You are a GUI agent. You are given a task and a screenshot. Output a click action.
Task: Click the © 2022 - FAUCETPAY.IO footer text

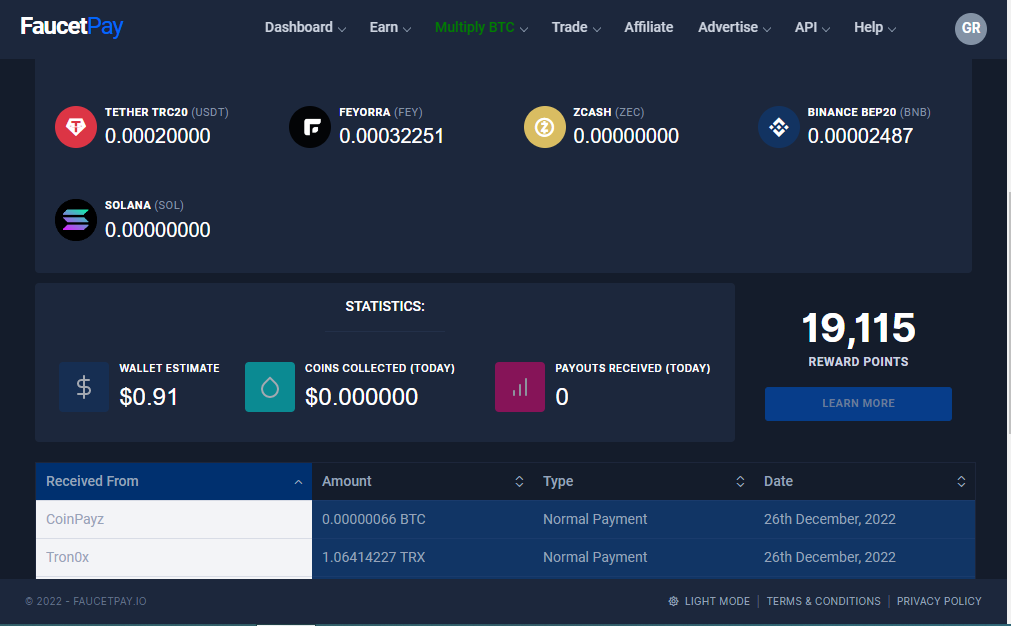pyautogui.click(x=86, y=601)
